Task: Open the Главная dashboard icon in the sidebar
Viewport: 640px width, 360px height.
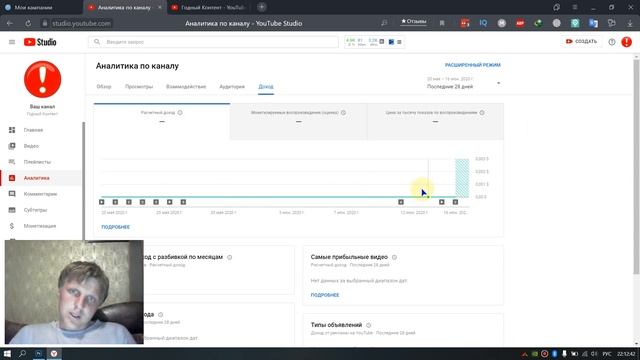Action: (12, 130)
